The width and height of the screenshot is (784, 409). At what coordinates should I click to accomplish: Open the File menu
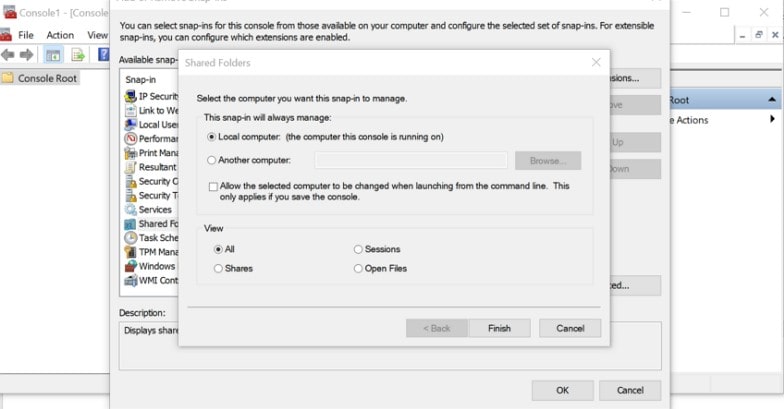(26, 35)
